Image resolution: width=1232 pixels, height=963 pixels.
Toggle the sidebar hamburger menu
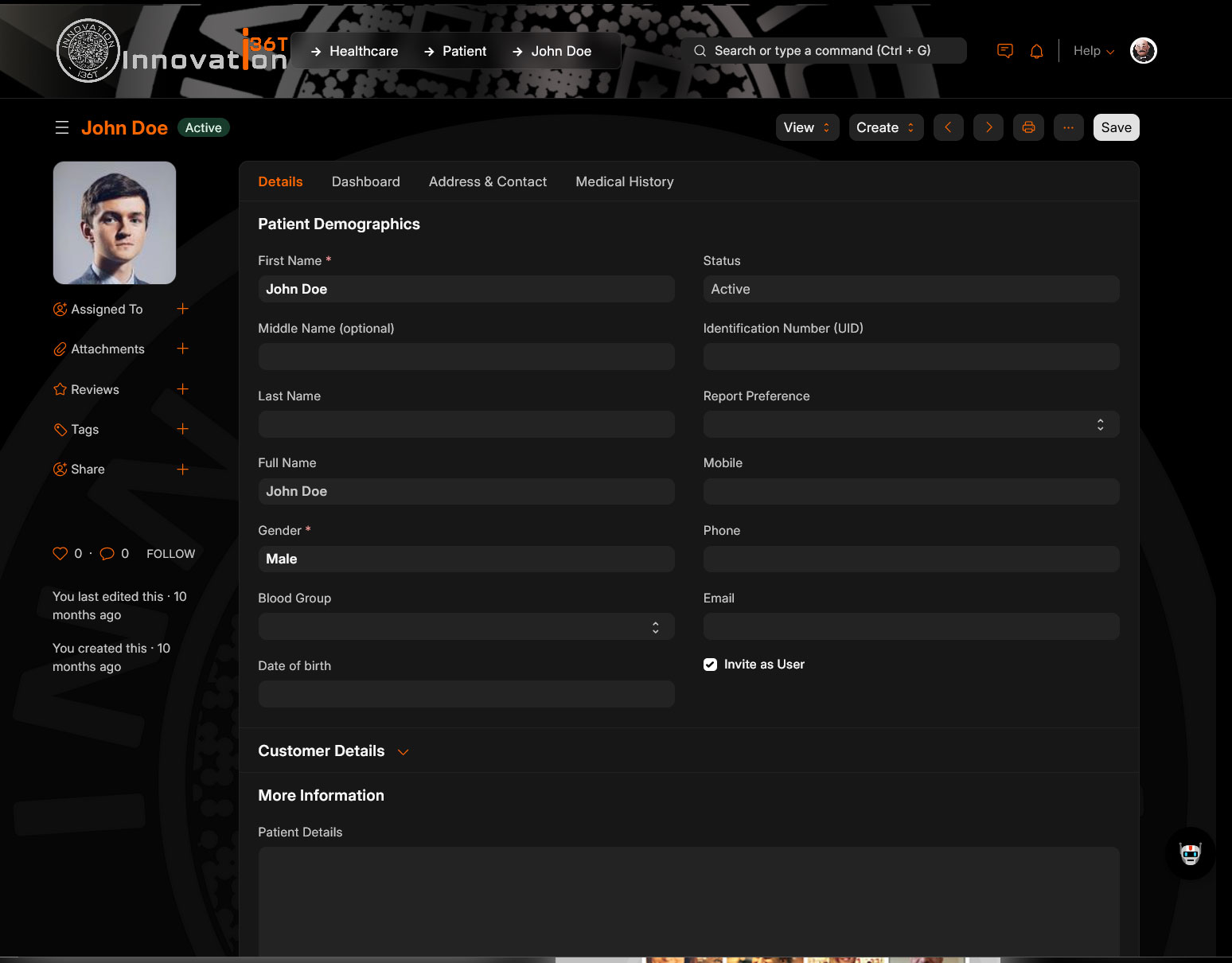(x=62, y=127)
